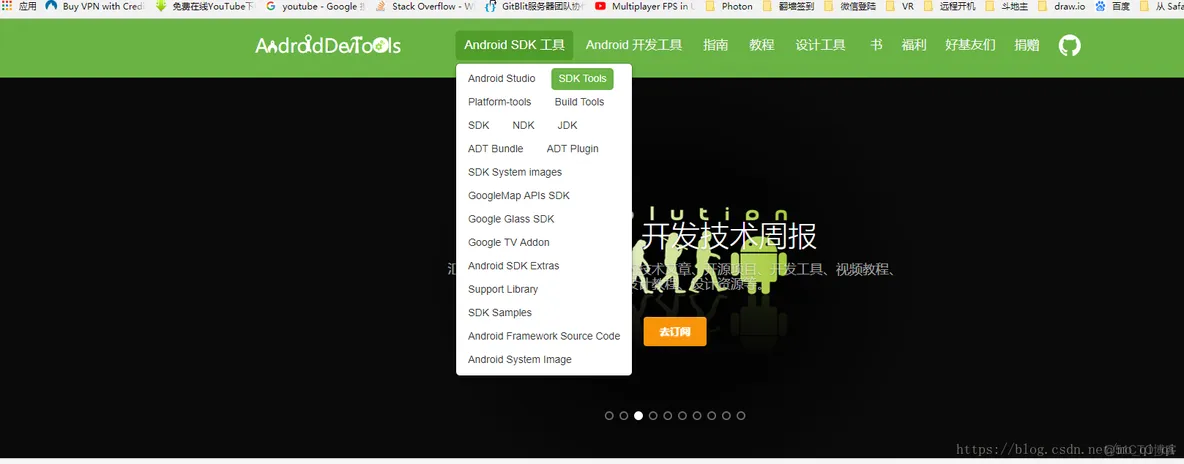Select Support Library in the dropdown
1184x464 pixels.
coord(503,289)
